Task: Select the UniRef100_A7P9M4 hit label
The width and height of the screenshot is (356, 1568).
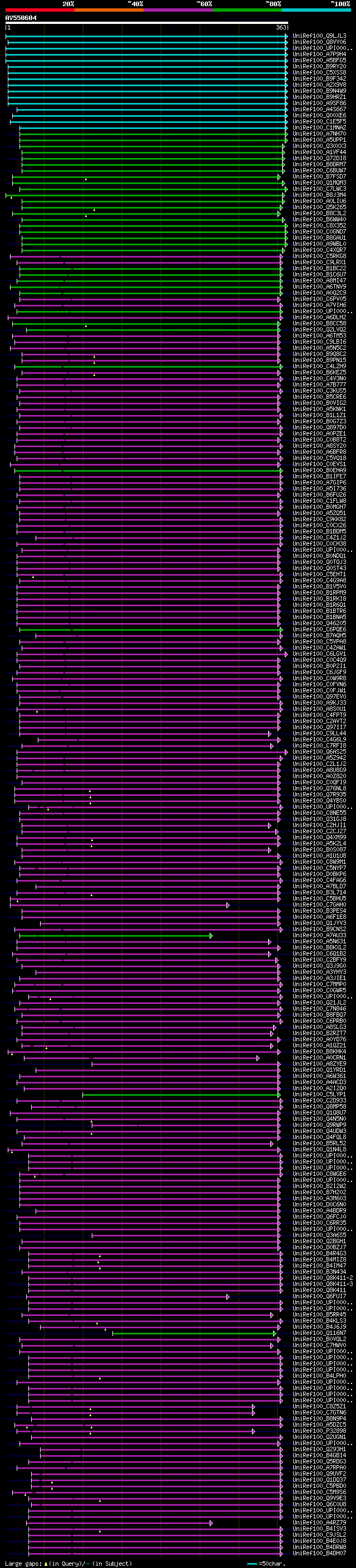Action: (x=319, y=54)
